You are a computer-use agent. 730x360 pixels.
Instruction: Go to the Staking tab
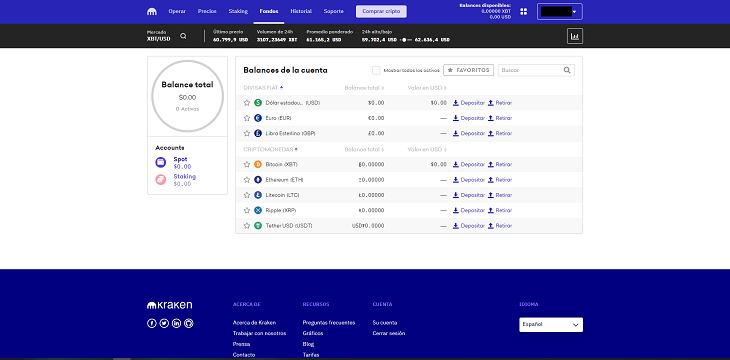point(238,11)
